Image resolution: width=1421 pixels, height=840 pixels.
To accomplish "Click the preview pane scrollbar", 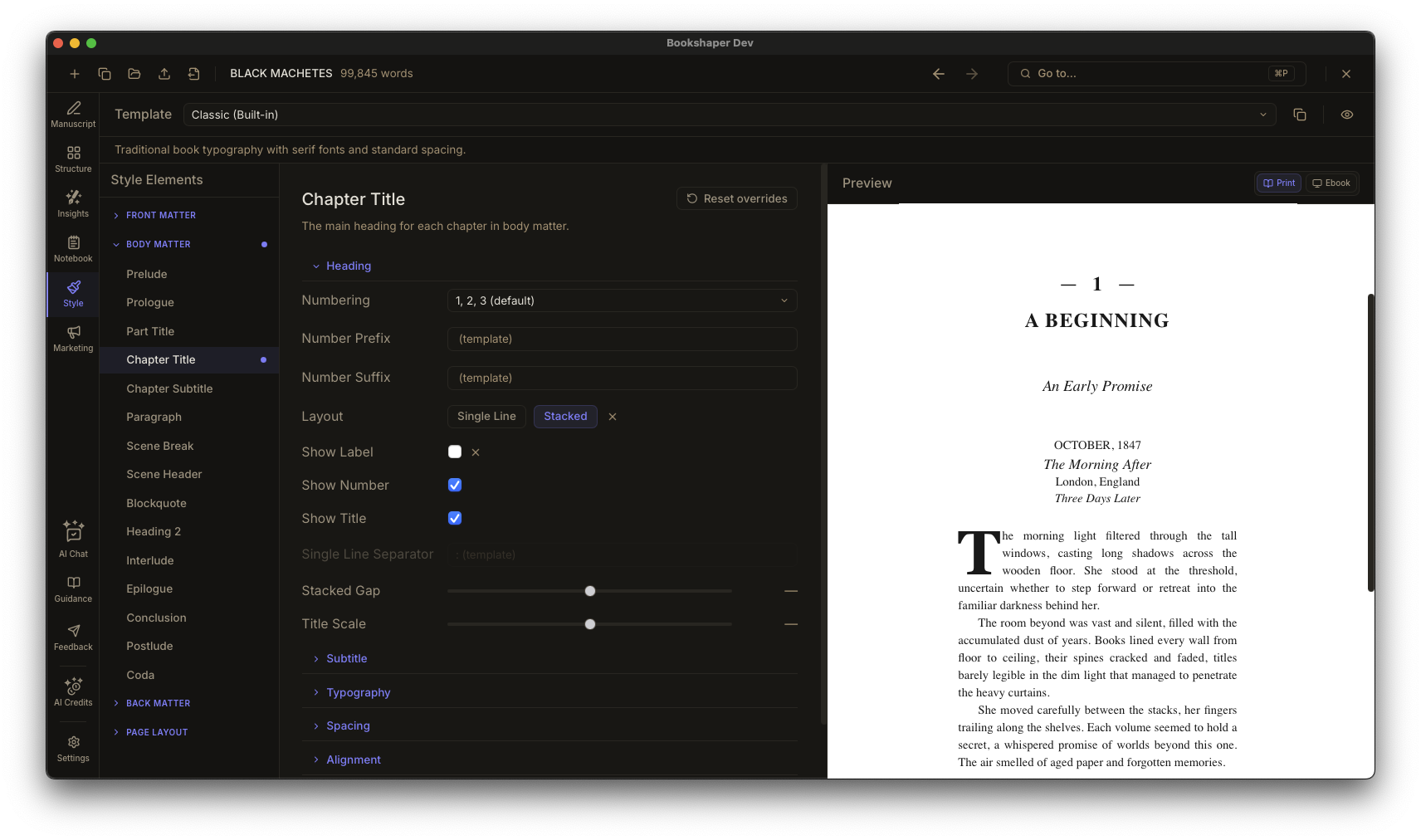I will [x=1370, y=442].
